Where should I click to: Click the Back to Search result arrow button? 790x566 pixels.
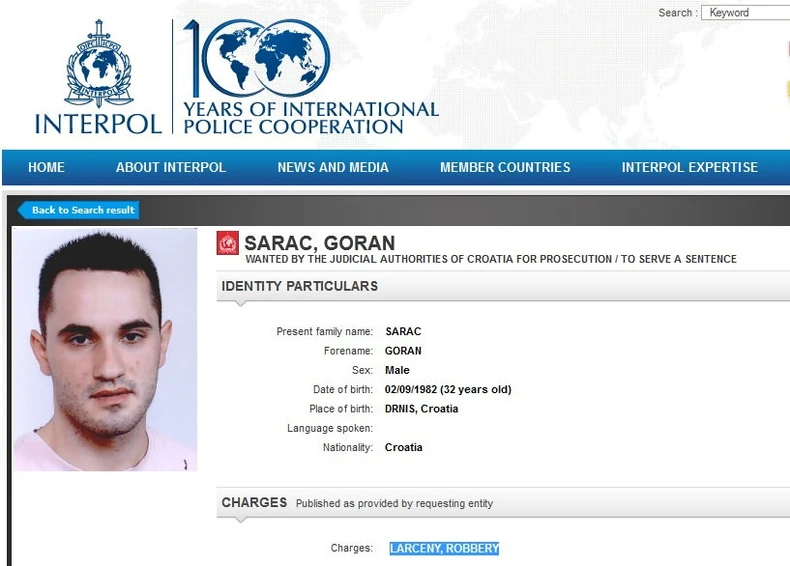click(79, 210)
